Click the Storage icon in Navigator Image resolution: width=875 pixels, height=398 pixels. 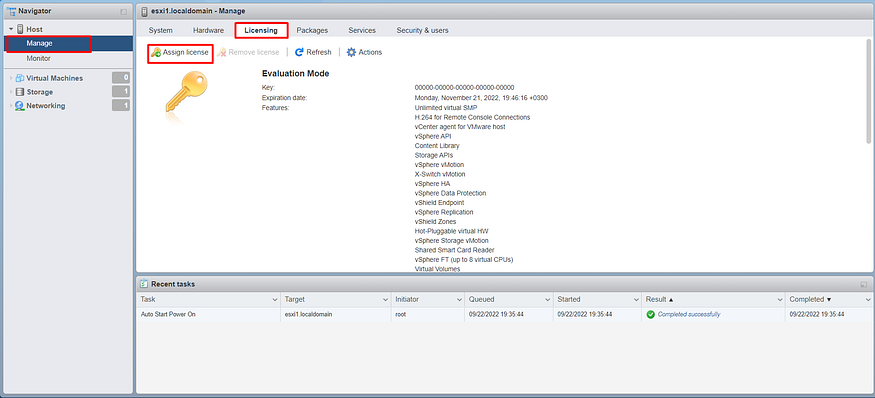click(x=20, y=92)
